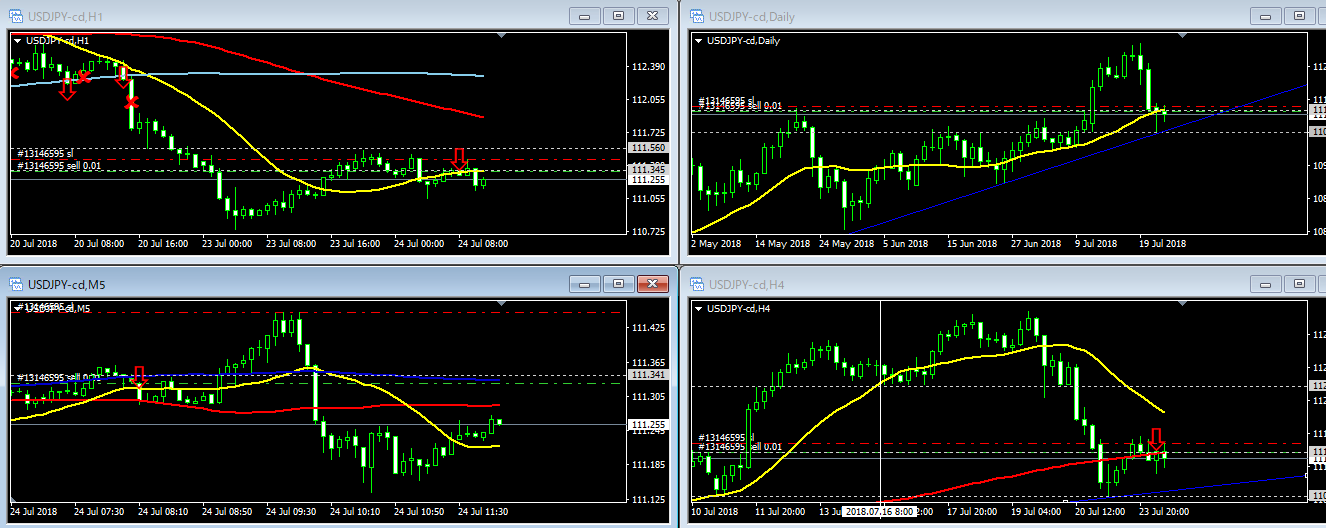Click the #13146595 sl label on H1 chart

(45, 153)
